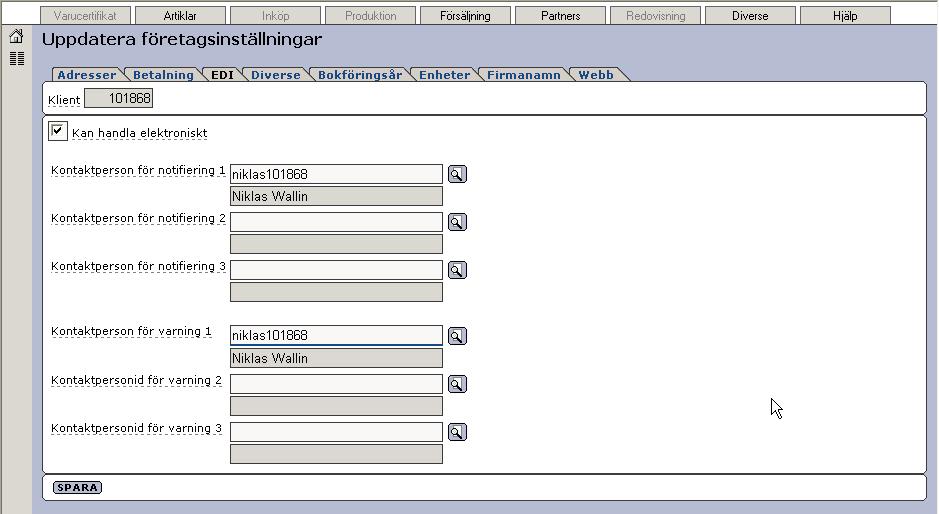Switch to the Adresser tab
The width and height of the screenshot is (939, 514).
(87, 75)
